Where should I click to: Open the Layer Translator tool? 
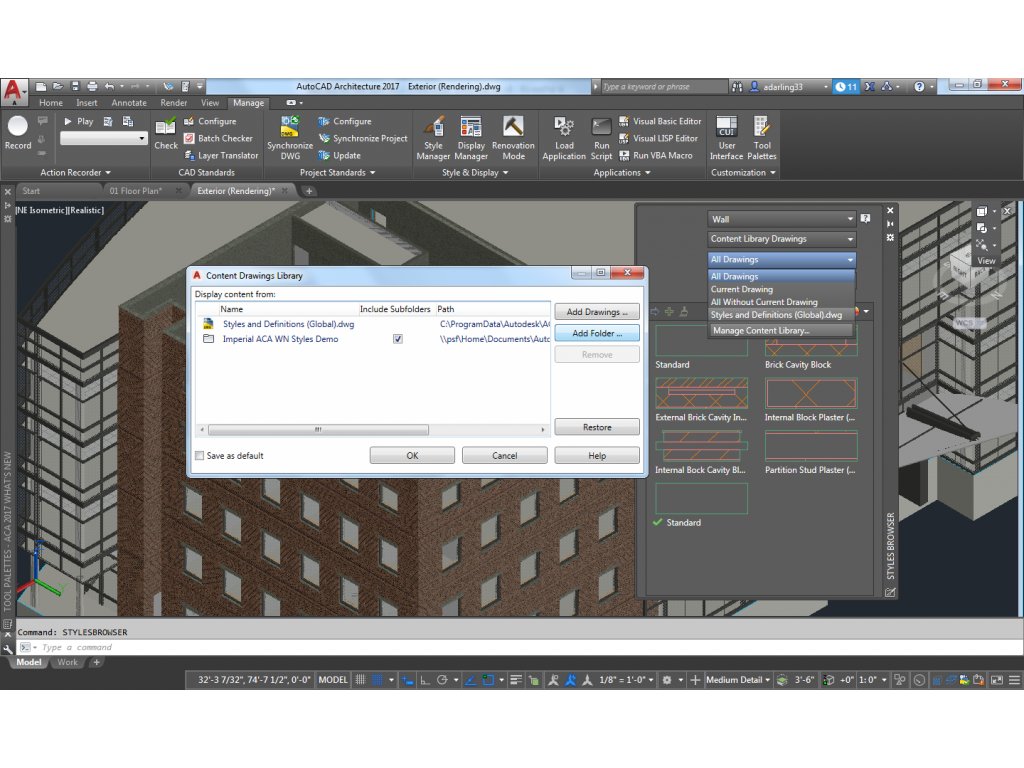click(221, 155)
